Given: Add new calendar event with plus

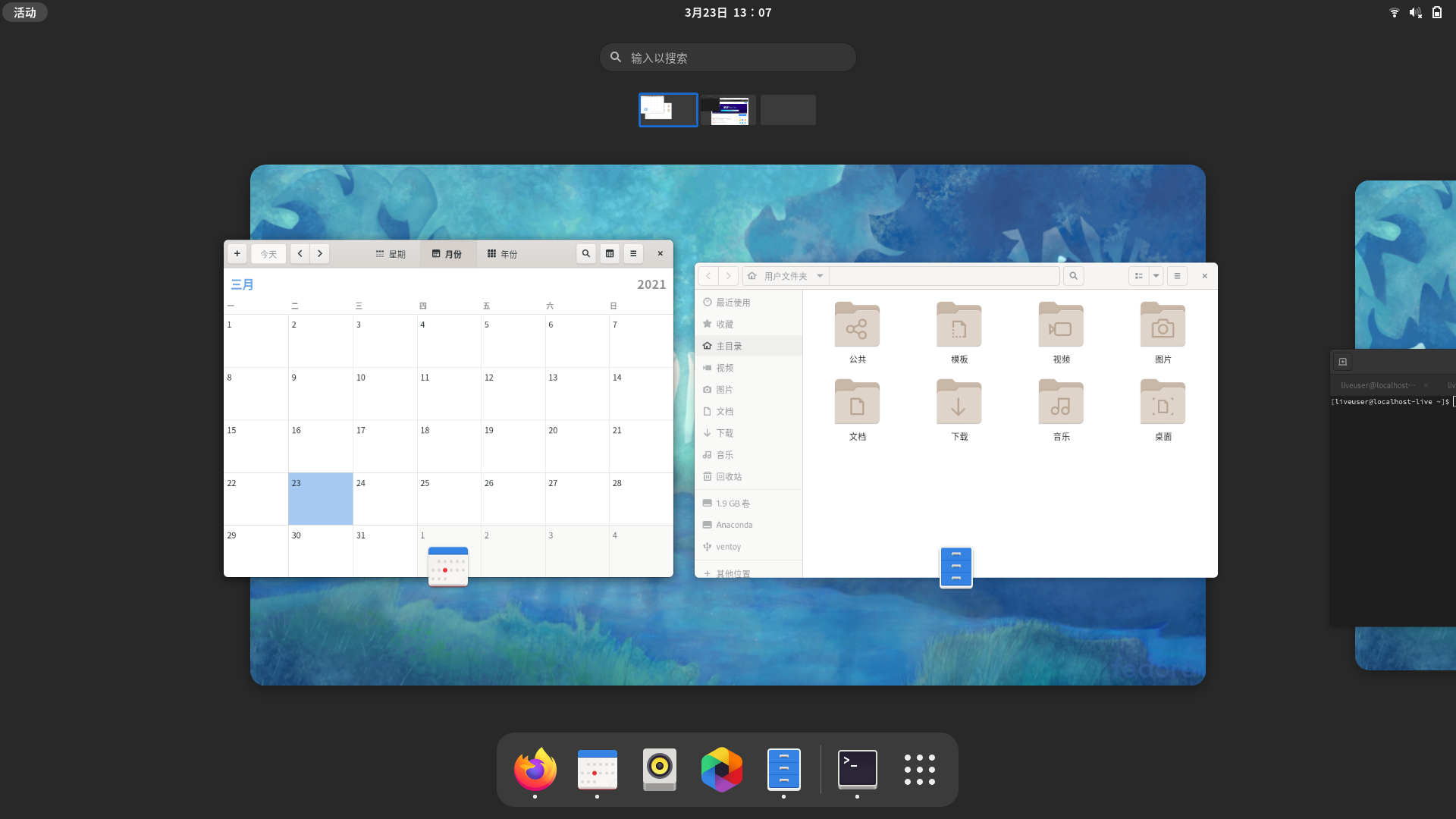Looking at the screenshot, I should click(237, 254).
